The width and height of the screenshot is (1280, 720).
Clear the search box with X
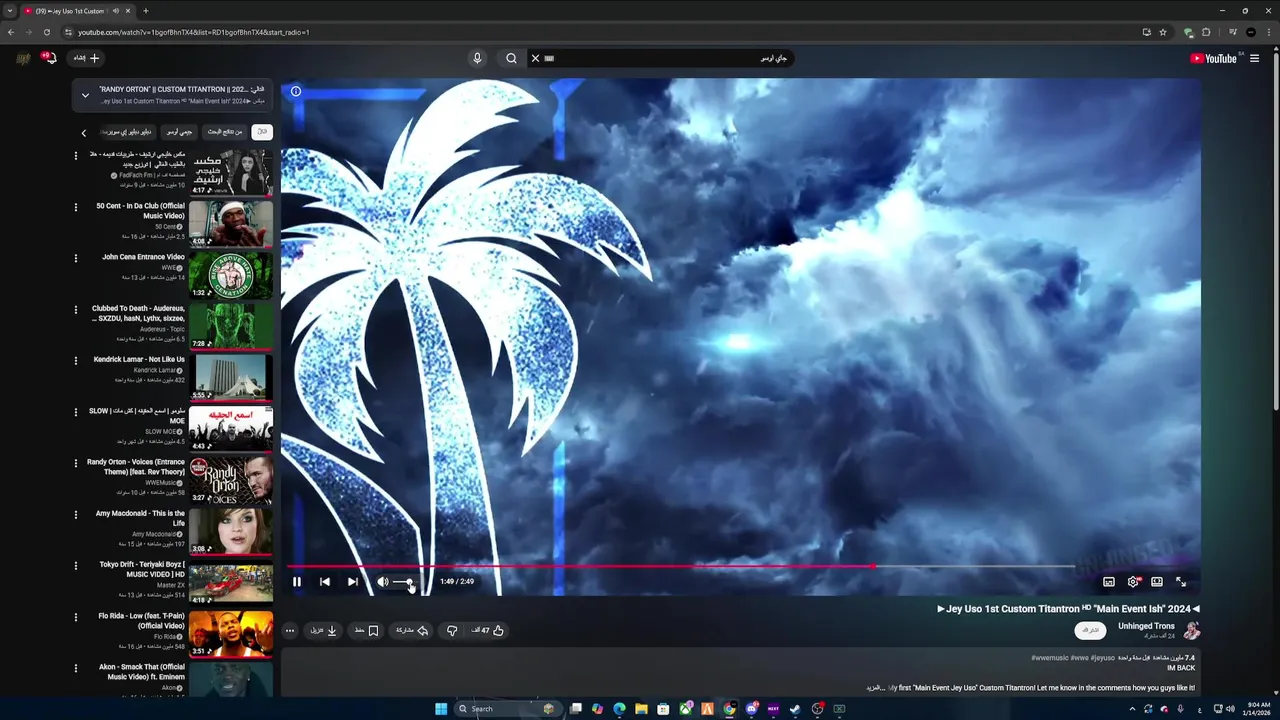(x=535, y=58)
